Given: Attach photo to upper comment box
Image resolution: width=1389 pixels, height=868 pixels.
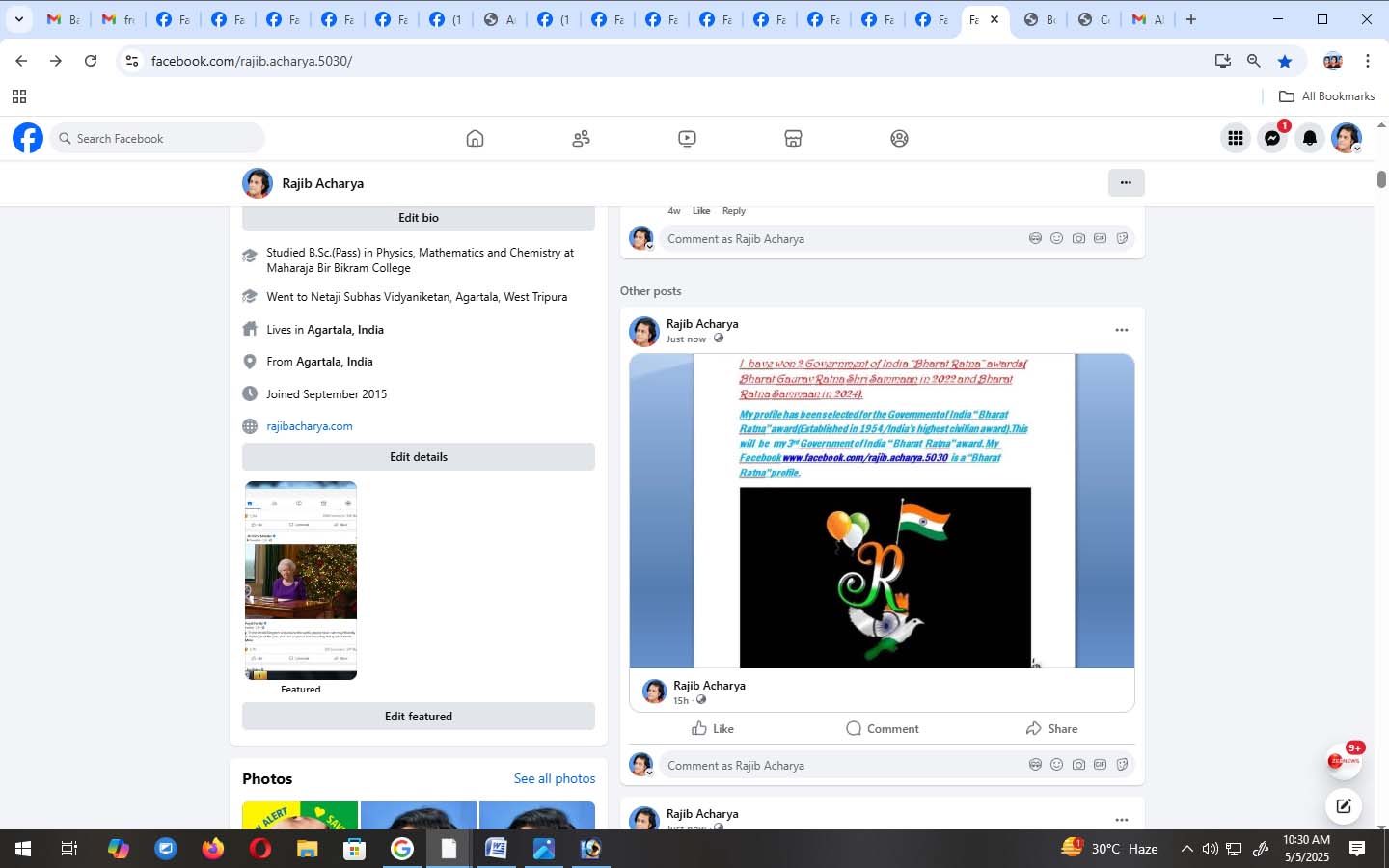Looking at the screenshot, I should tap(1078, 238).
